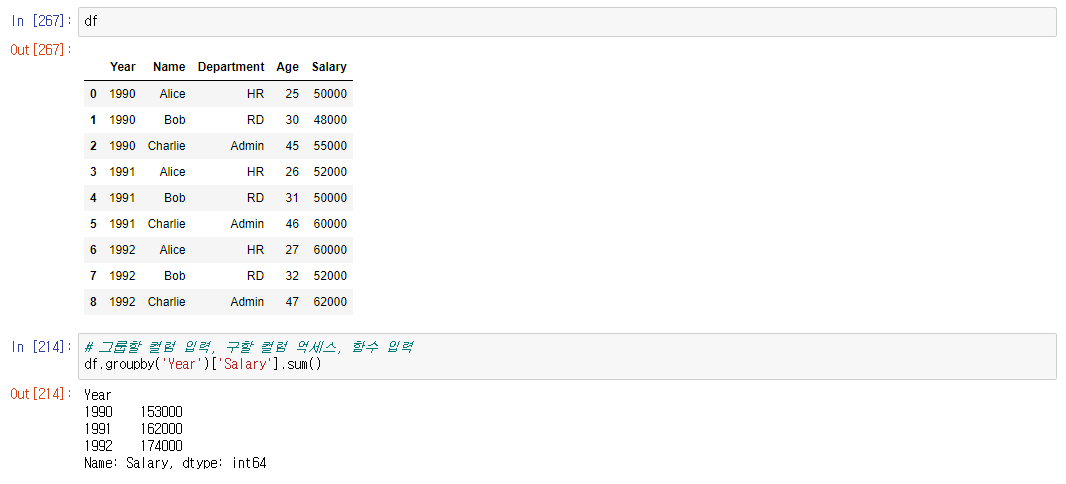
Task: Click the summed value 162000 in the output
Action: click(x=161, y=429)
